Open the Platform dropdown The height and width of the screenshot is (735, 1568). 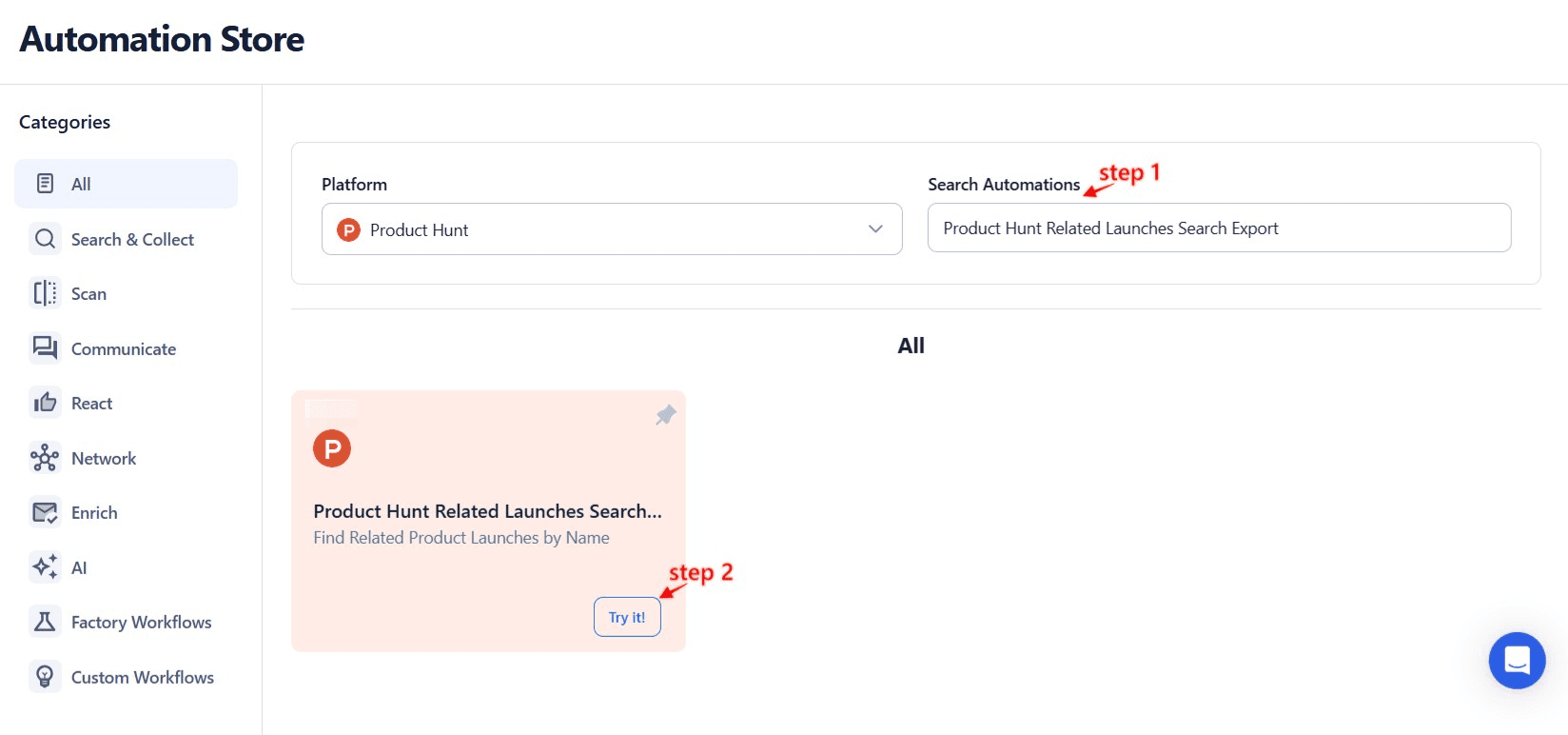(x=612, y=229)
